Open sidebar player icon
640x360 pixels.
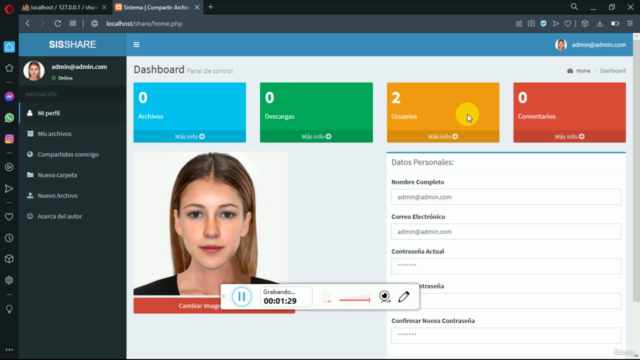(9, 167)
